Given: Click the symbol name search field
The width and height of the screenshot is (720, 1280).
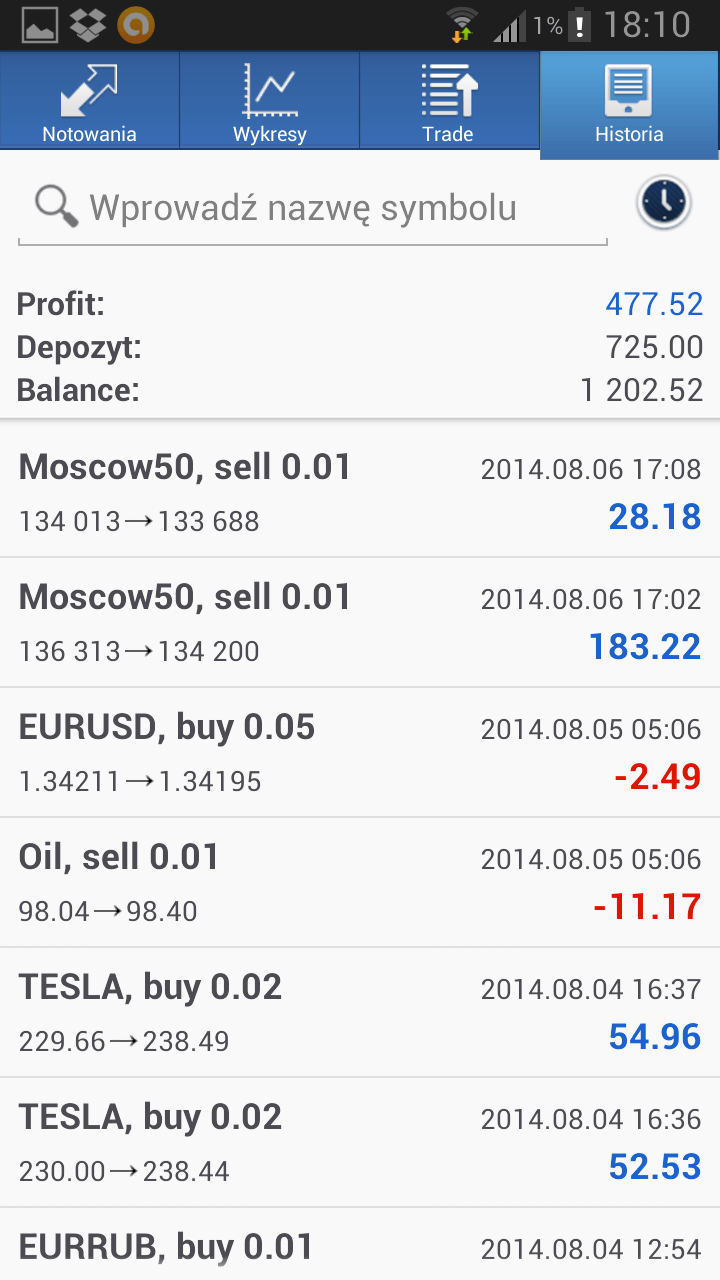Looking at the screenshot, I should pos(330,208).
